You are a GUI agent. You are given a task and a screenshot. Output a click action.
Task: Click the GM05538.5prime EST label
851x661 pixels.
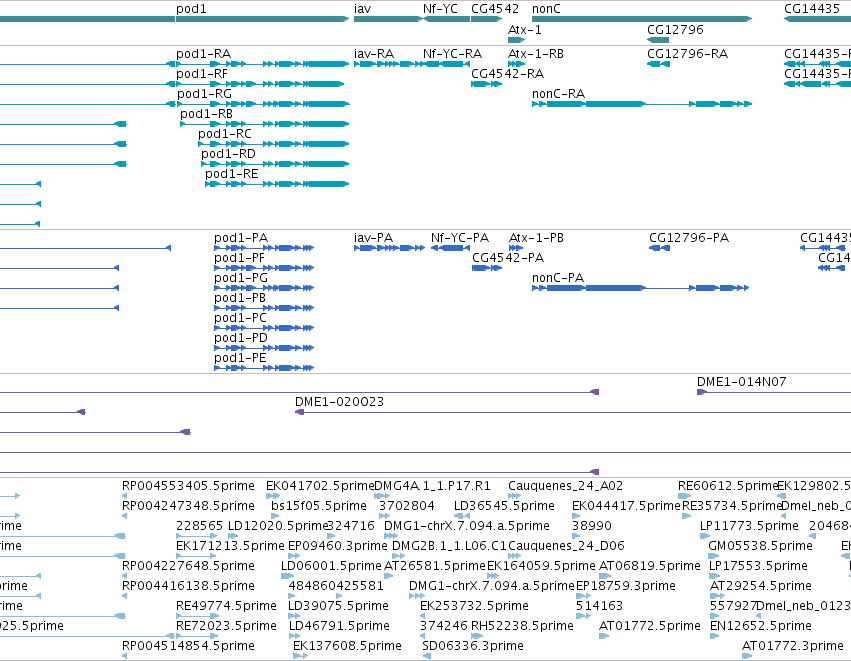tap(760, 546)
